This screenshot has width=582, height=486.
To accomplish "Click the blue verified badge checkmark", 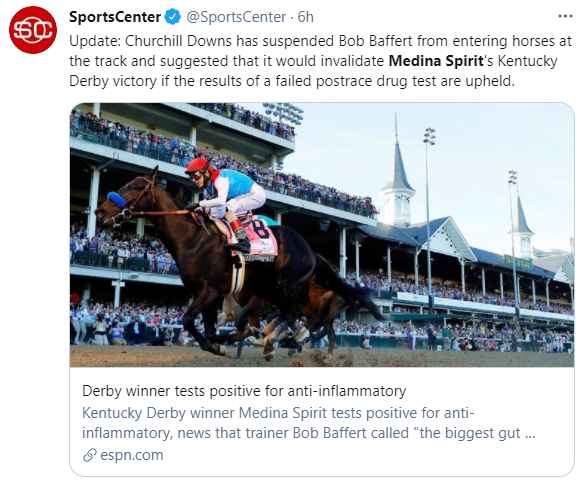I will (x=172, y=17).
